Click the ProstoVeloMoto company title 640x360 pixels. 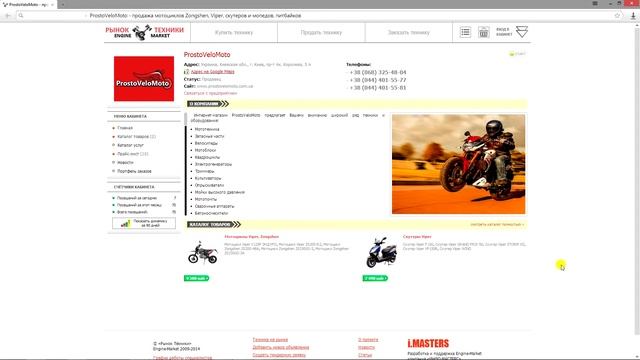coord(207,55)
